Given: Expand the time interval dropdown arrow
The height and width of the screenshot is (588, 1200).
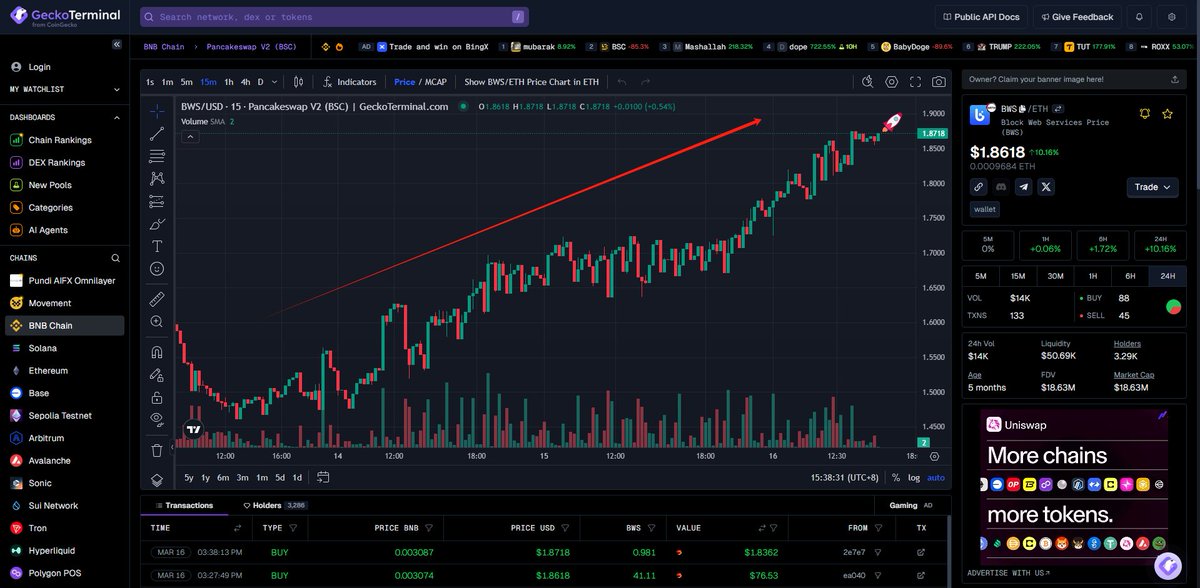Looking at the screenshot, I should 275,82.
